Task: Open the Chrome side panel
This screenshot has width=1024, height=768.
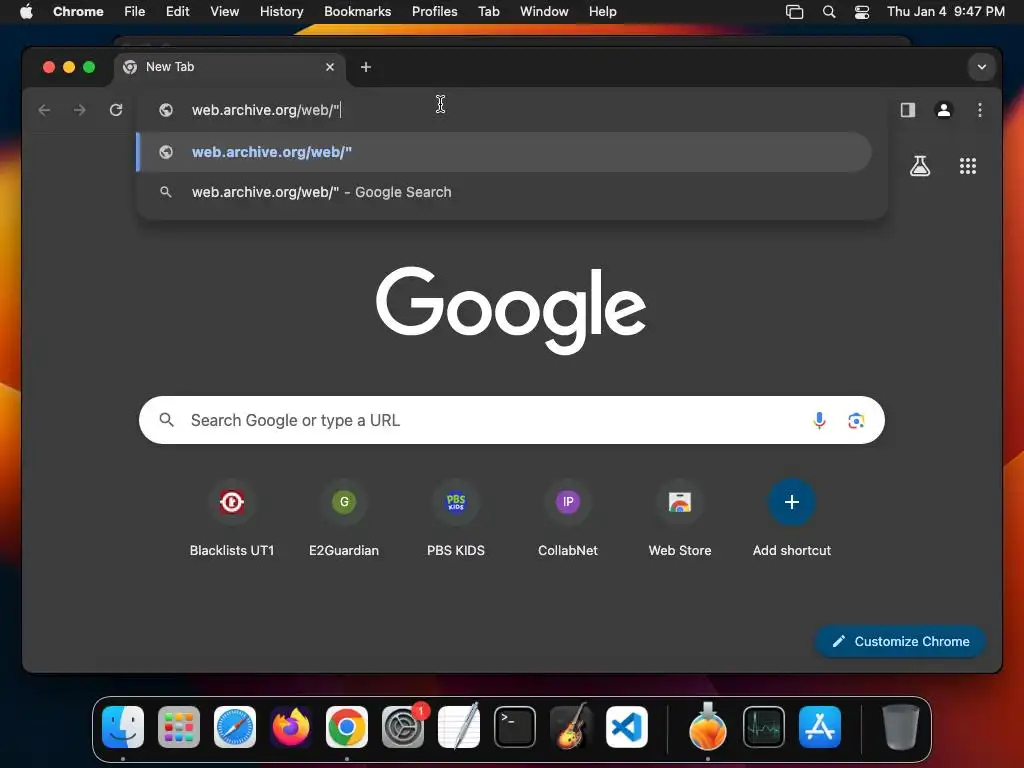Action: tap(908, 110)
